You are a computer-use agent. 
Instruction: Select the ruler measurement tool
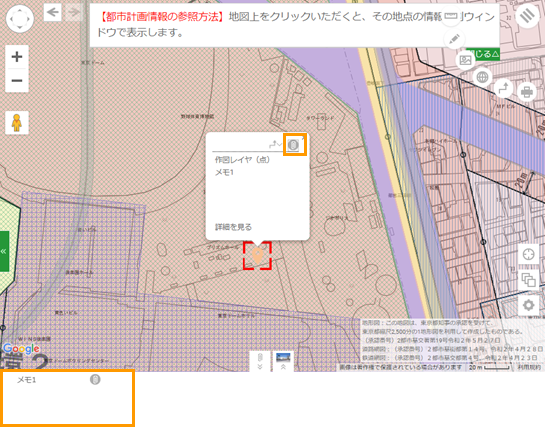coord(451,16)
